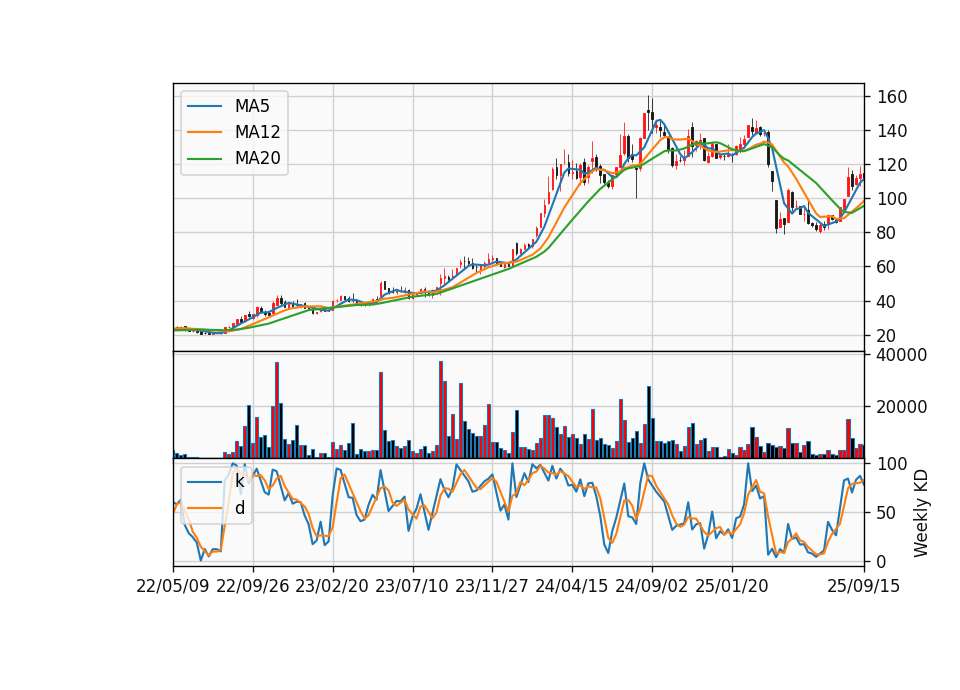This screenshot has width=960, height=690.
Task: Click the d legend label
Action: tap(240, 508)
